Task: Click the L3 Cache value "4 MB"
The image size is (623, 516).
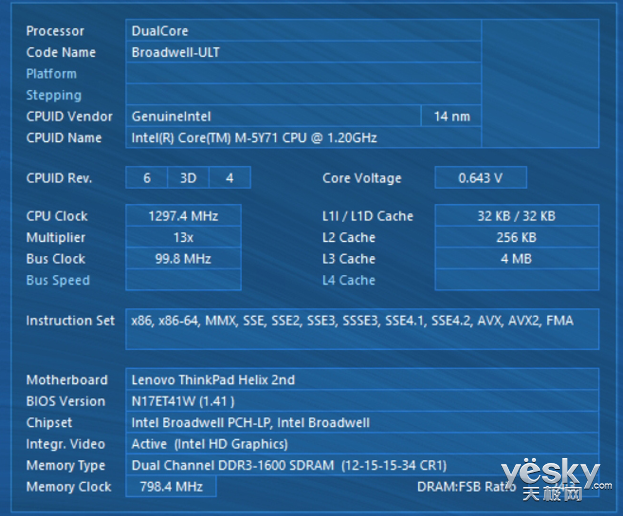Action: click(x=517, y=259)
